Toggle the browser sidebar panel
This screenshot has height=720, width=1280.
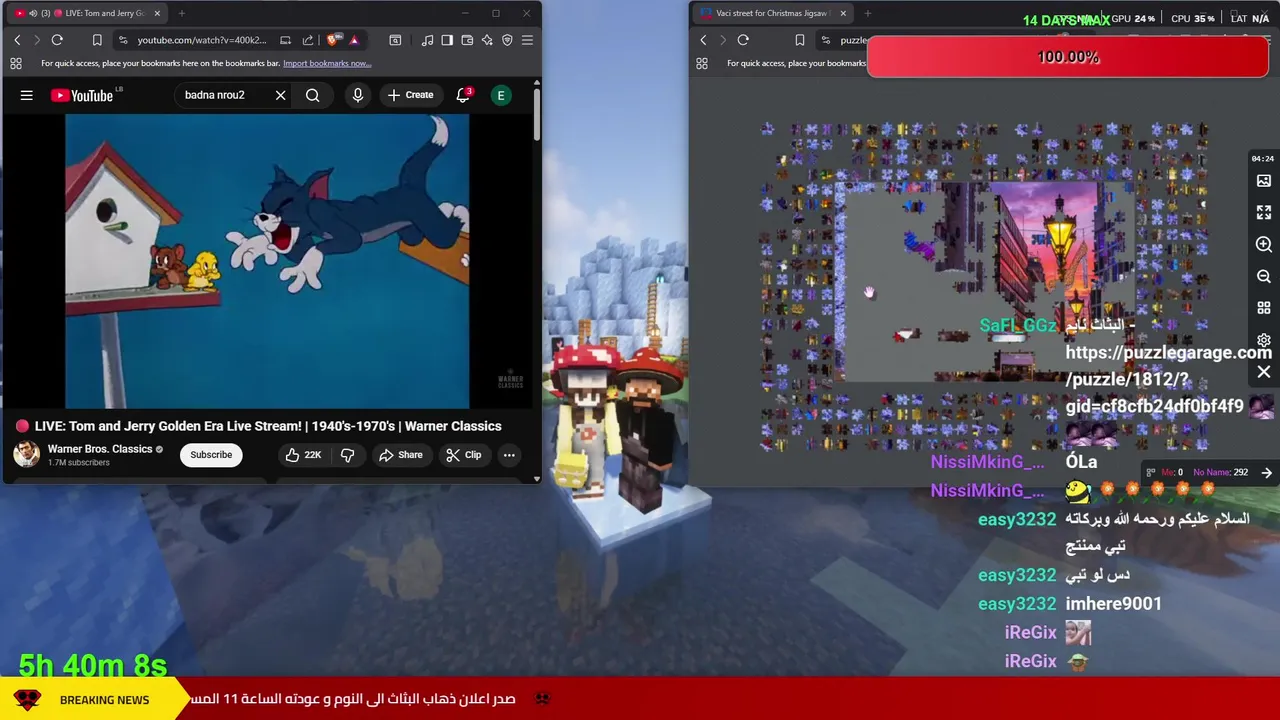(x=447, y=40)
